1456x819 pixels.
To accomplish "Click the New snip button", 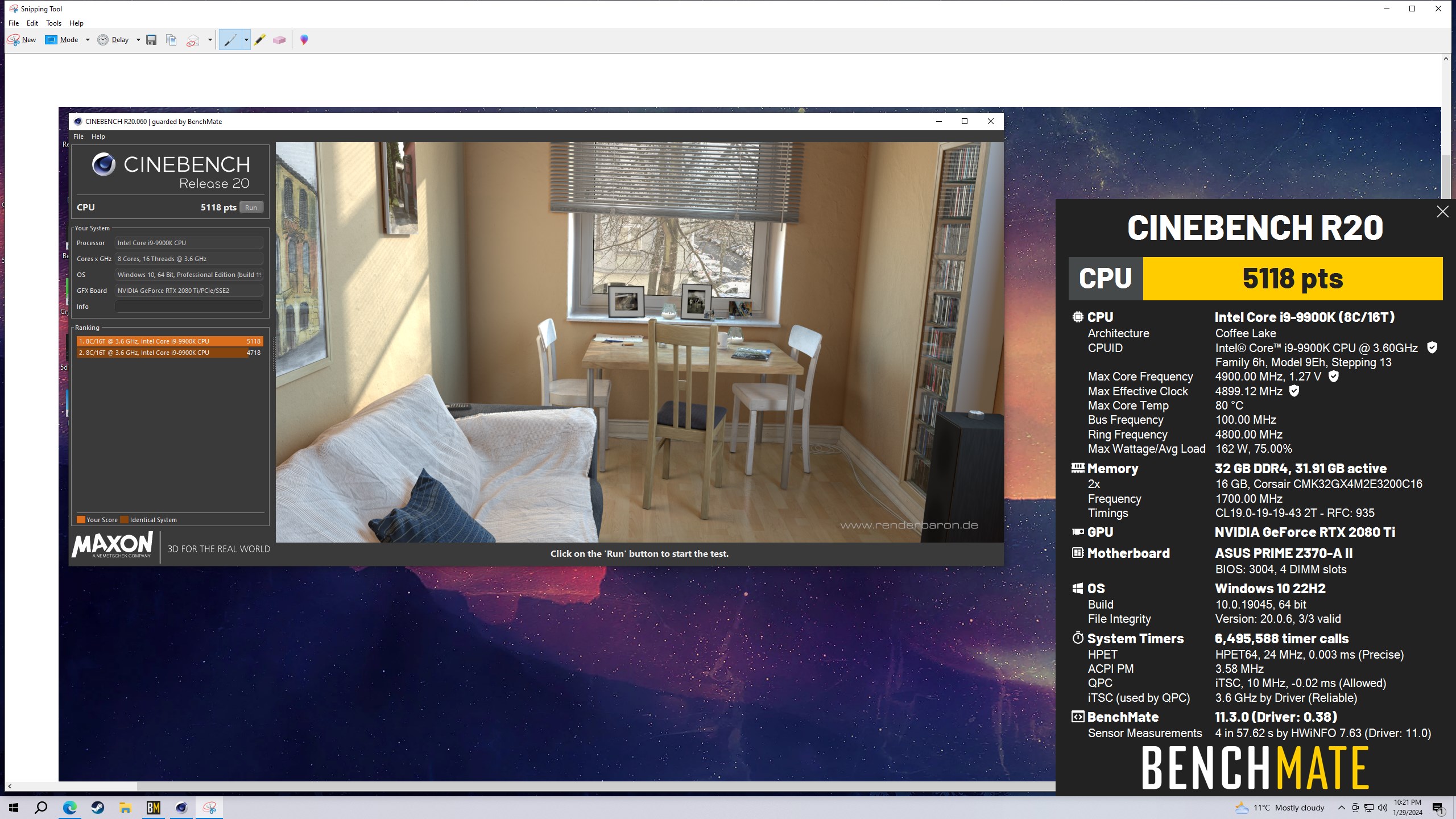I will [x=22, y=40].
